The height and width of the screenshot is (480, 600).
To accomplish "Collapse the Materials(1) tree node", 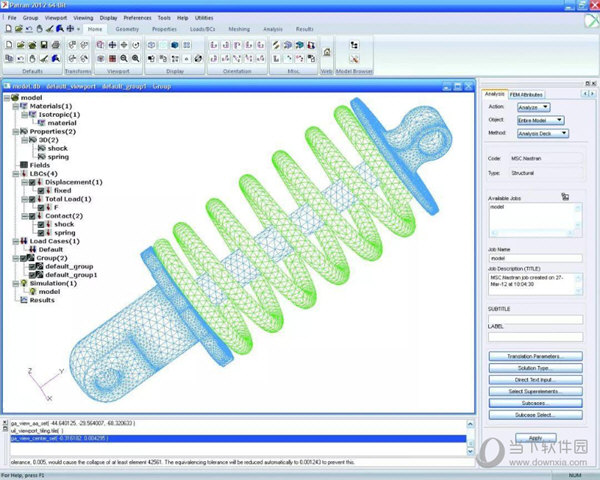I will coord(15,106).
